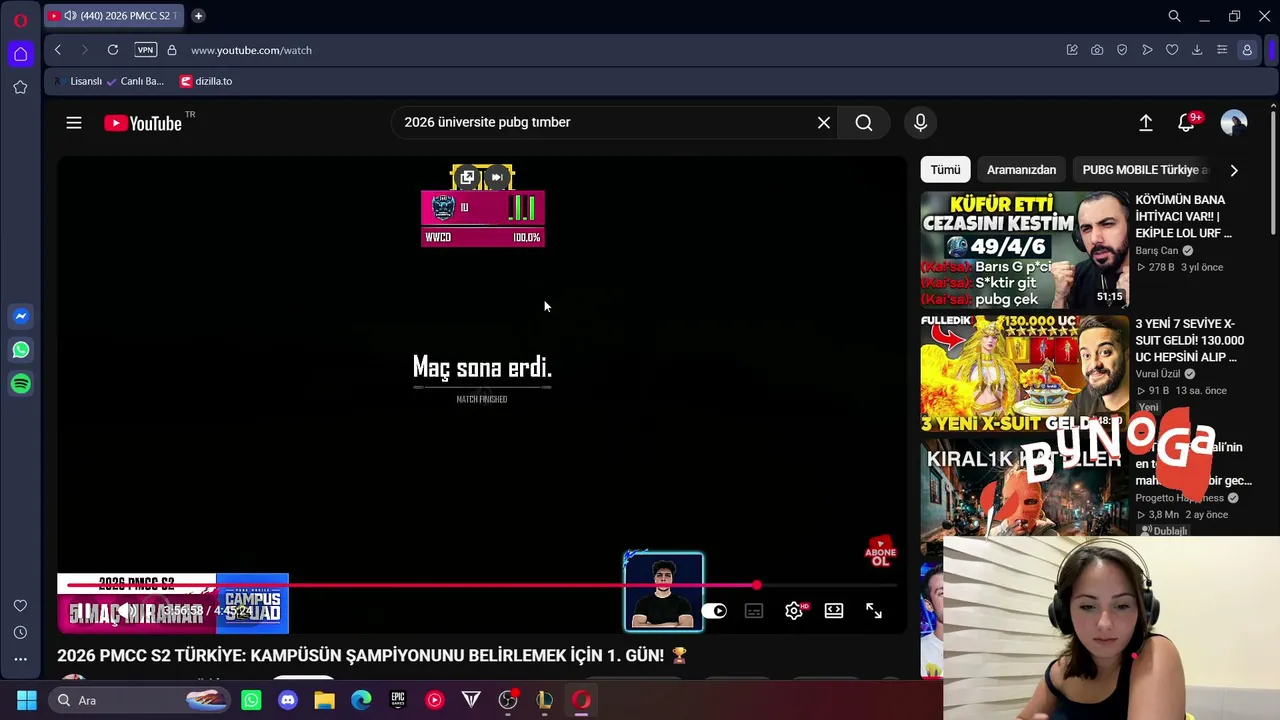Viewport: 1280px width, 720px height.
Task: Open sidebar setup three-dots menu
Action: coord(20,660)
